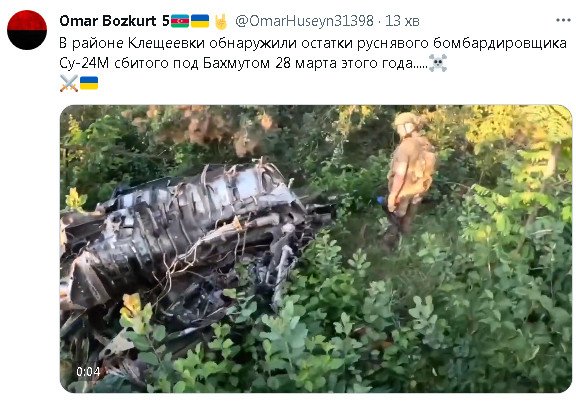The height and width of the screenshot is (402, 576).
Task: Click the Ukraine flag emoji below tweet text
Action: pyautogui.click(x=89, y=83)
